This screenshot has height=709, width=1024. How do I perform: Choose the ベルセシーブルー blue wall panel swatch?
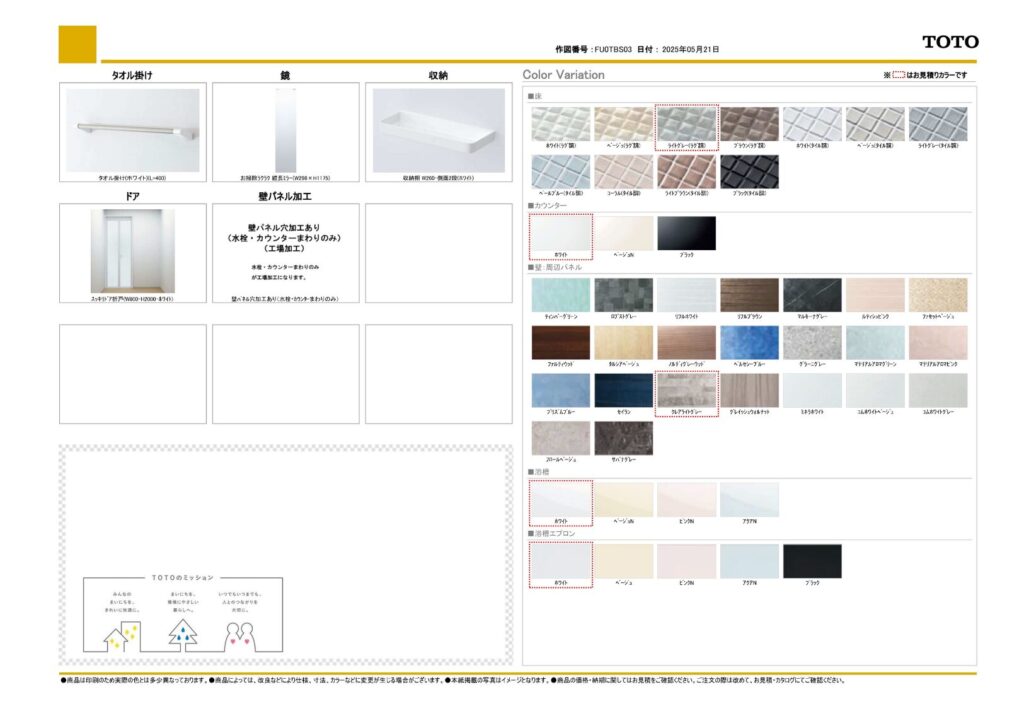pyautogui.click(x=749, y=342)
